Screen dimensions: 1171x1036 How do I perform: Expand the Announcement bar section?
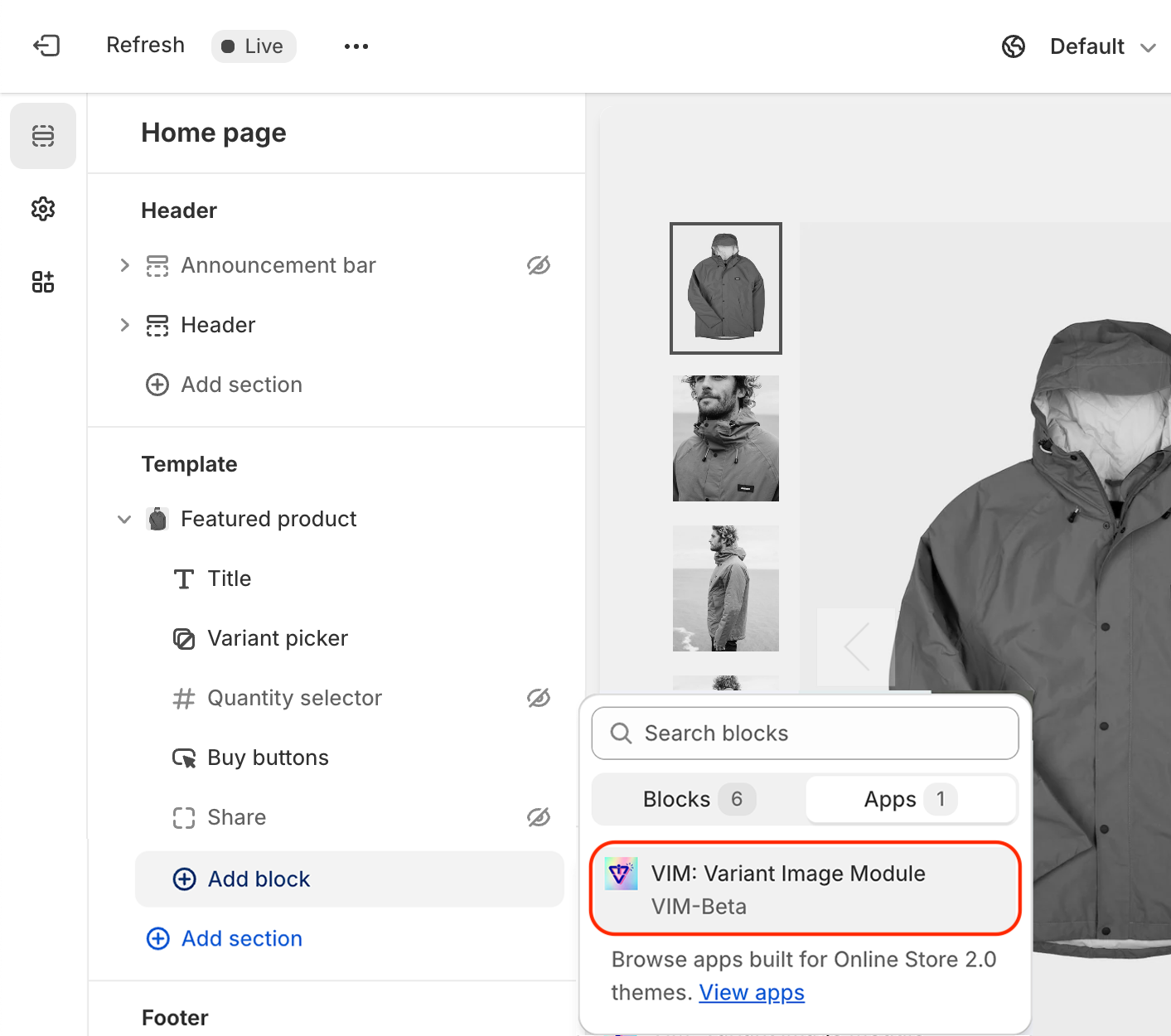124,265
